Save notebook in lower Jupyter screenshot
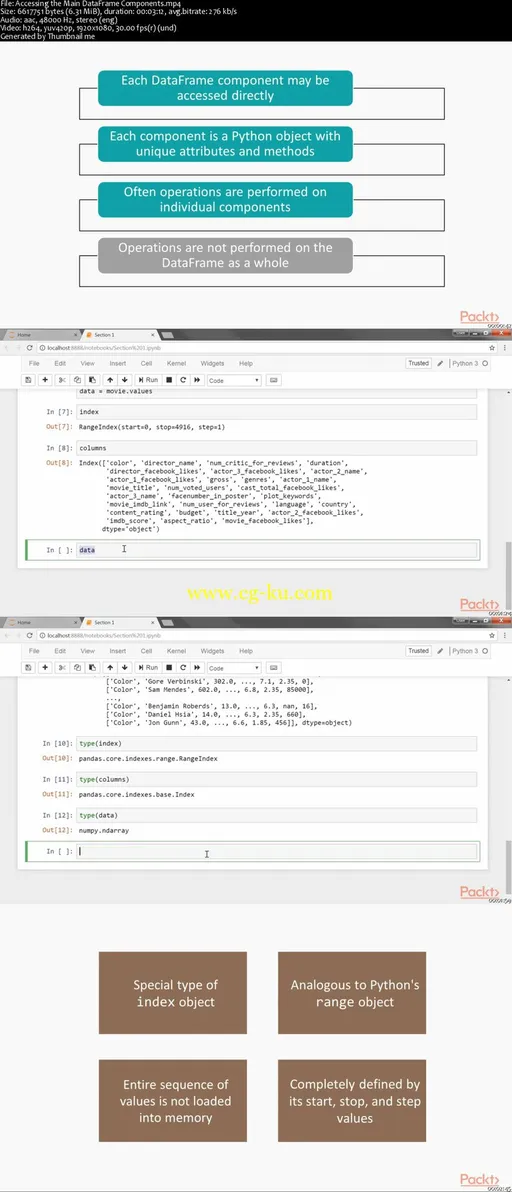Image resolution: width=512 pixels, height=1192 pixels. point(28,667)
